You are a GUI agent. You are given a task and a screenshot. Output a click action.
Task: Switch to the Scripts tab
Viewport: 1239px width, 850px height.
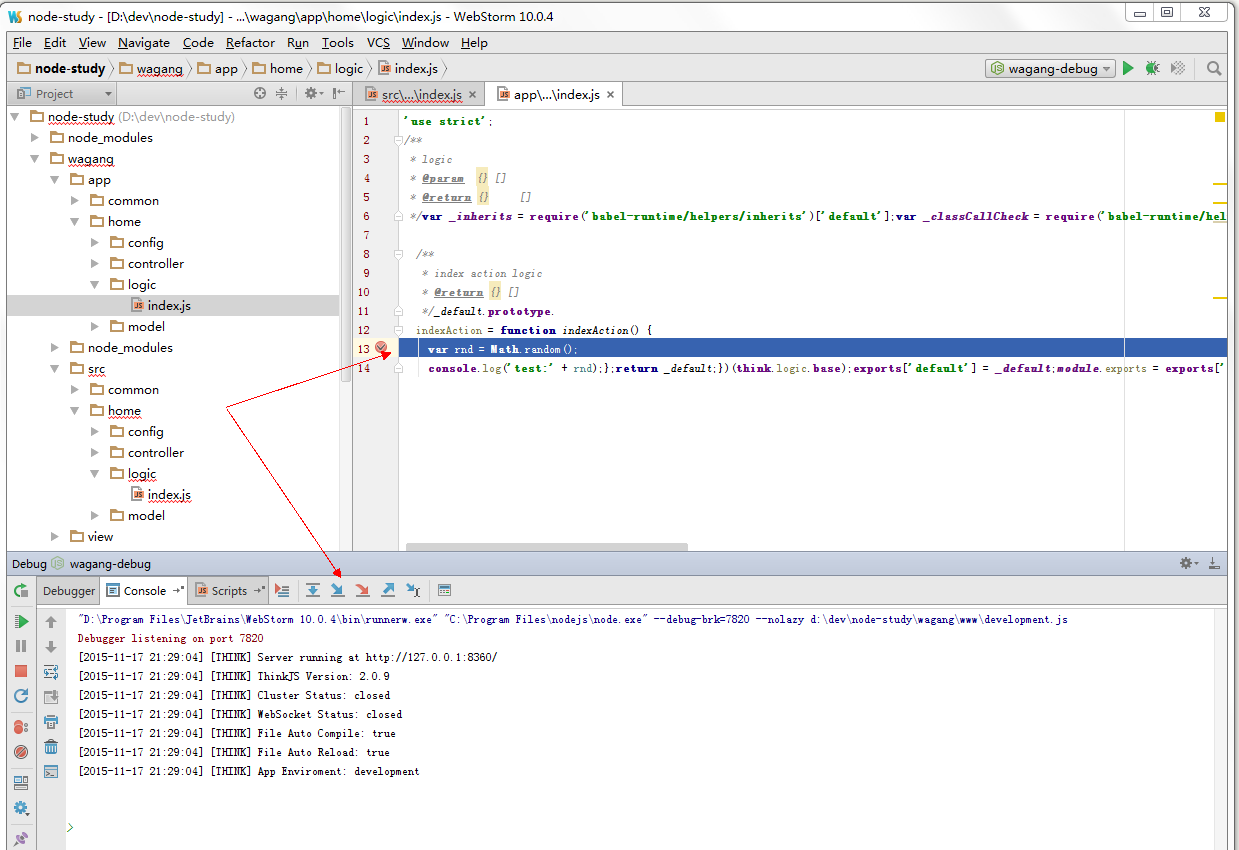point(228,591)
